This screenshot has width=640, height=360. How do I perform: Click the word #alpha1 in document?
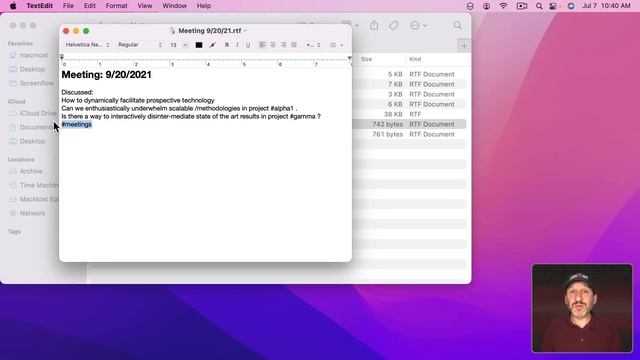282,109
